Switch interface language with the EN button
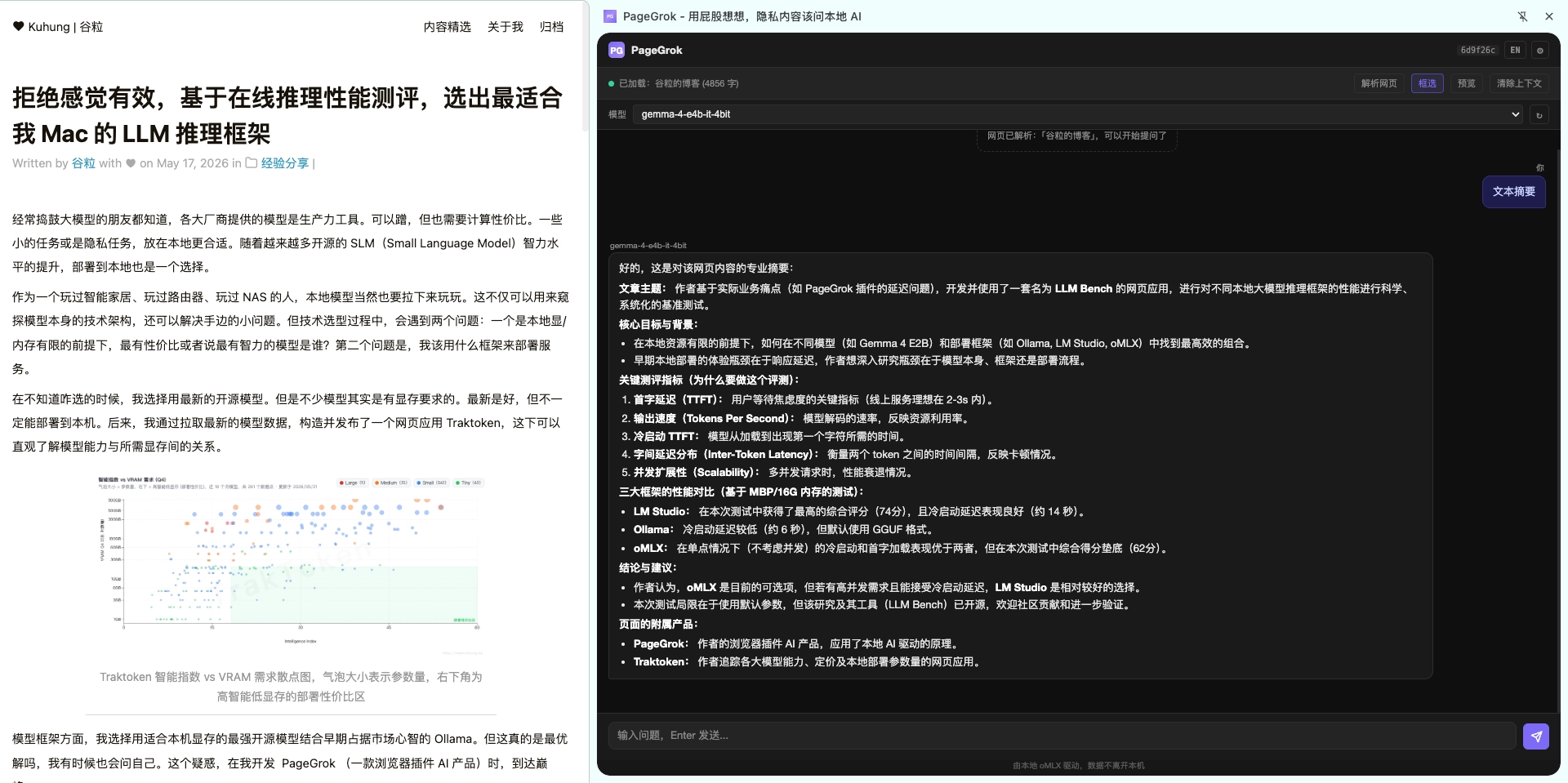The image size is (1568, 783). [1515, 51]
